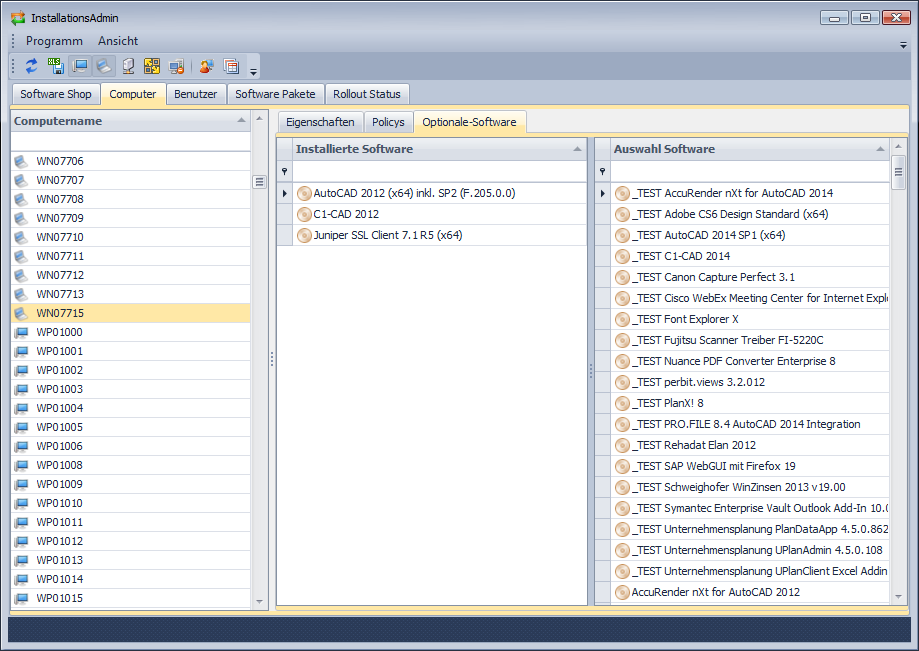This screenshot has height=651, width=919.
Task: Click the Auswahl Software filter input field
Action: click(x=748, y=171)
